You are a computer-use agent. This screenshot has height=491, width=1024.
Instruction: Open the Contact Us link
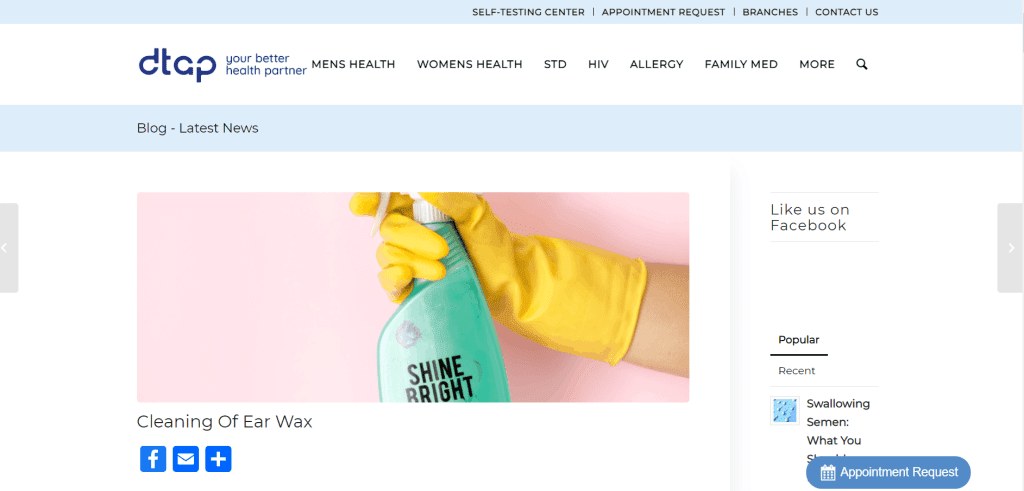(x=846, y=12)
